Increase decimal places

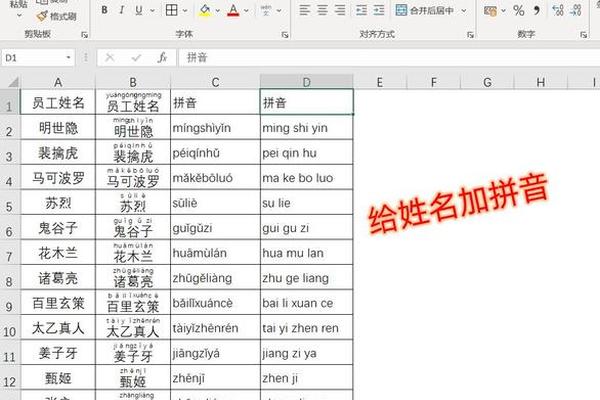tap(558, 10)
